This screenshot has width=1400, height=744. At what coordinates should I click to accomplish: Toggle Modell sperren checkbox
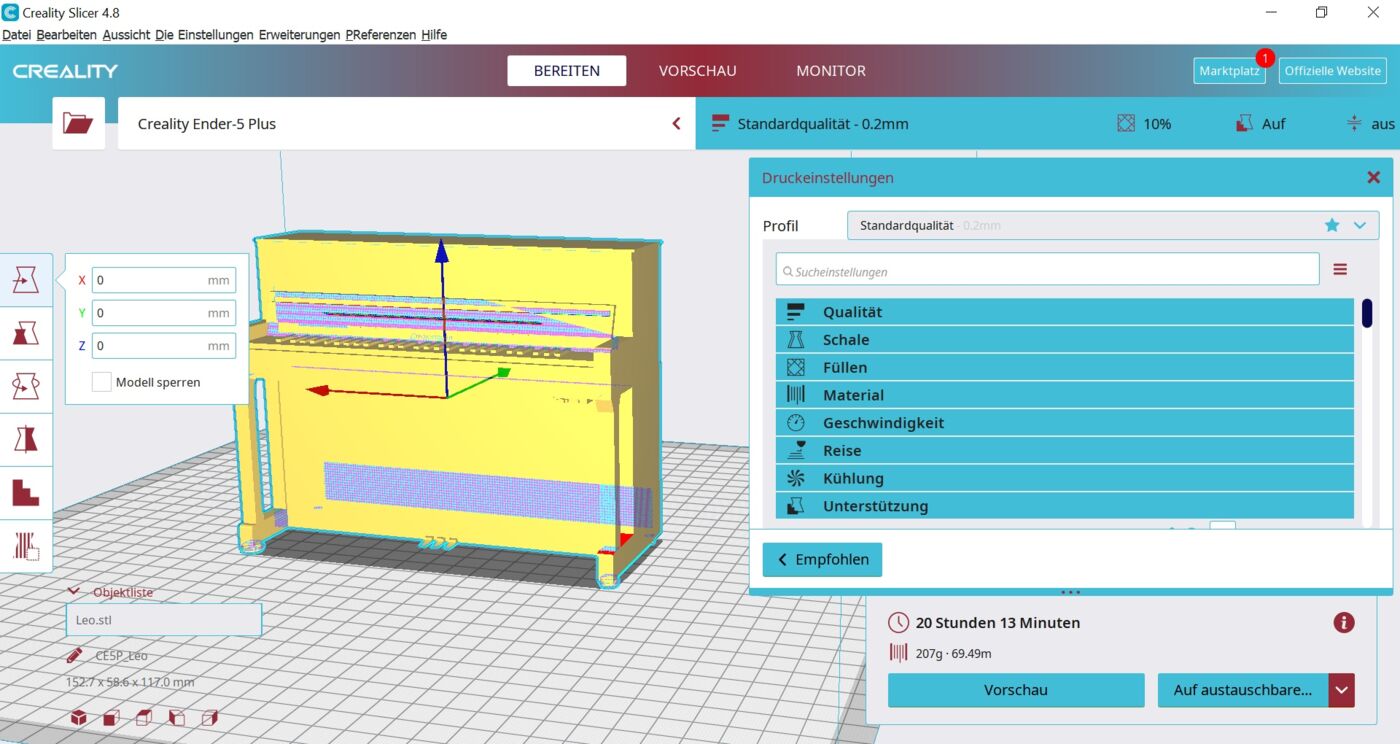(x=101, y=382)
